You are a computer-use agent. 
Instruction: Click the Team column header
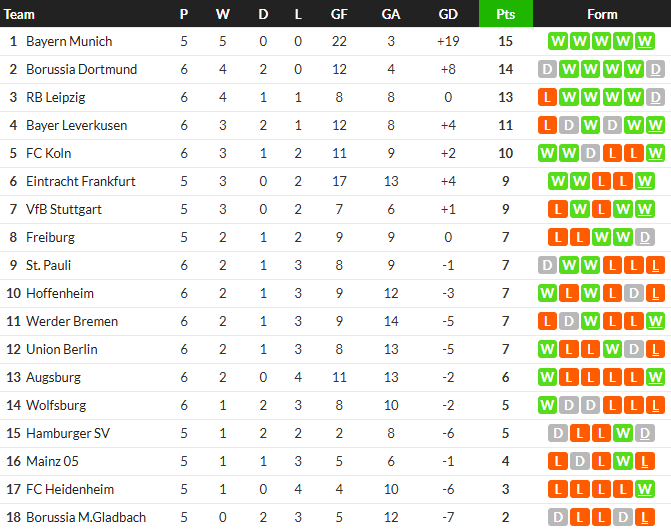[x=20, y=14]
